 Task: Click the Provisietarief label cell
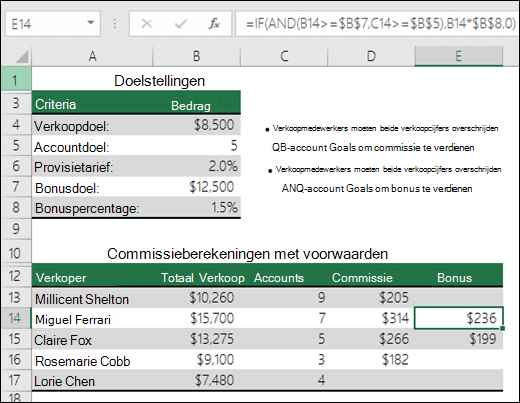pyautogui.click(x=92, y=167)
